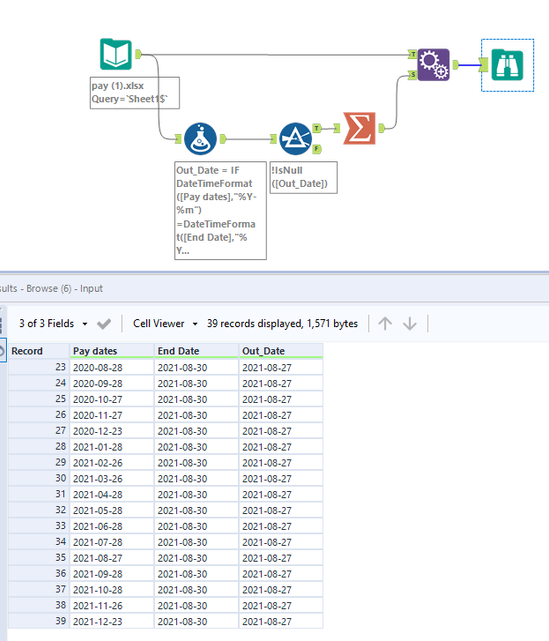Screen dimensions: 549x641
Task: Go to previous record with up arrow
Action: tap(385, 324)
